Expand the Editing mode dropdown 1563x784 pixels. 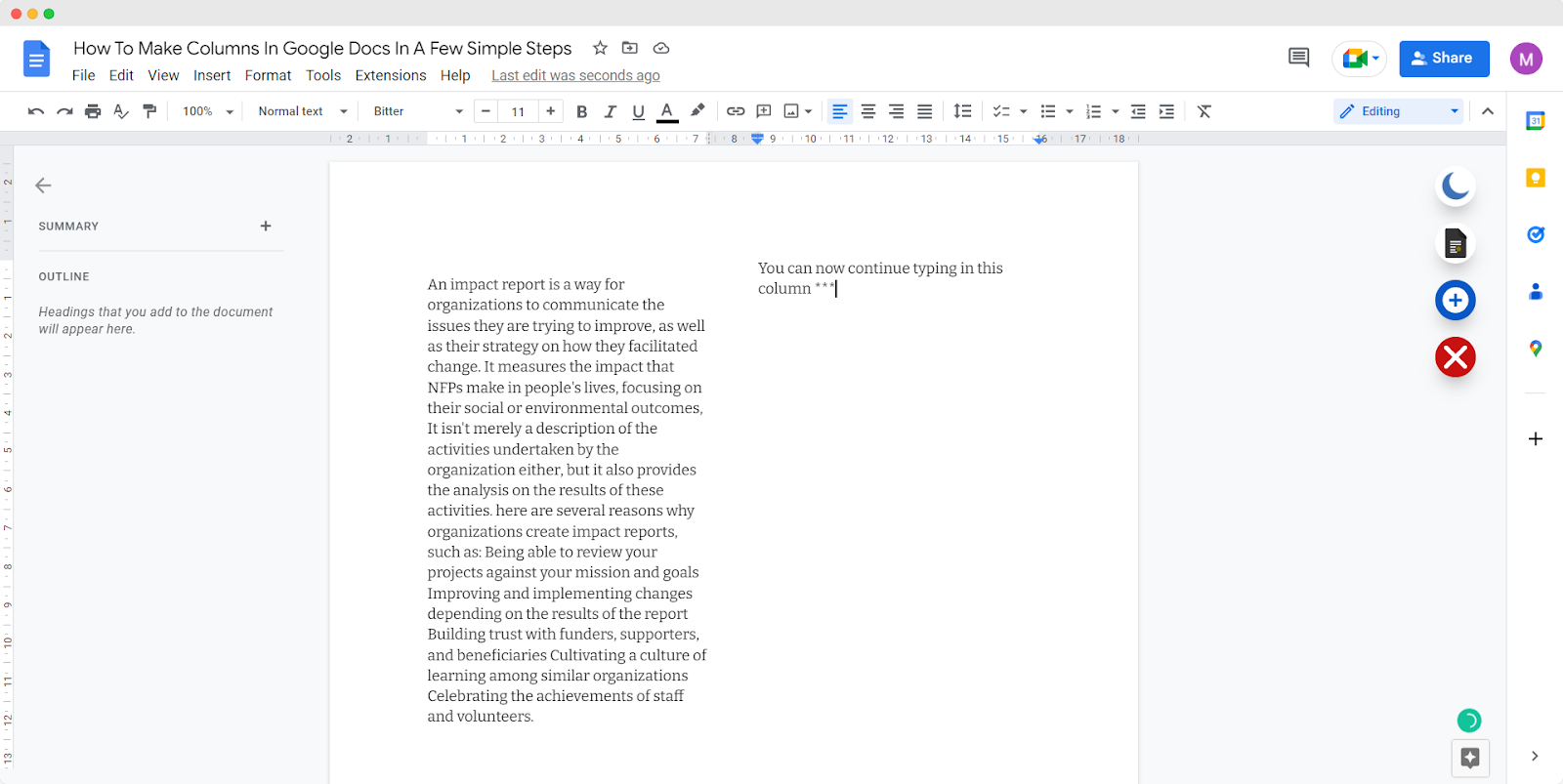(x=1399, y=111)
